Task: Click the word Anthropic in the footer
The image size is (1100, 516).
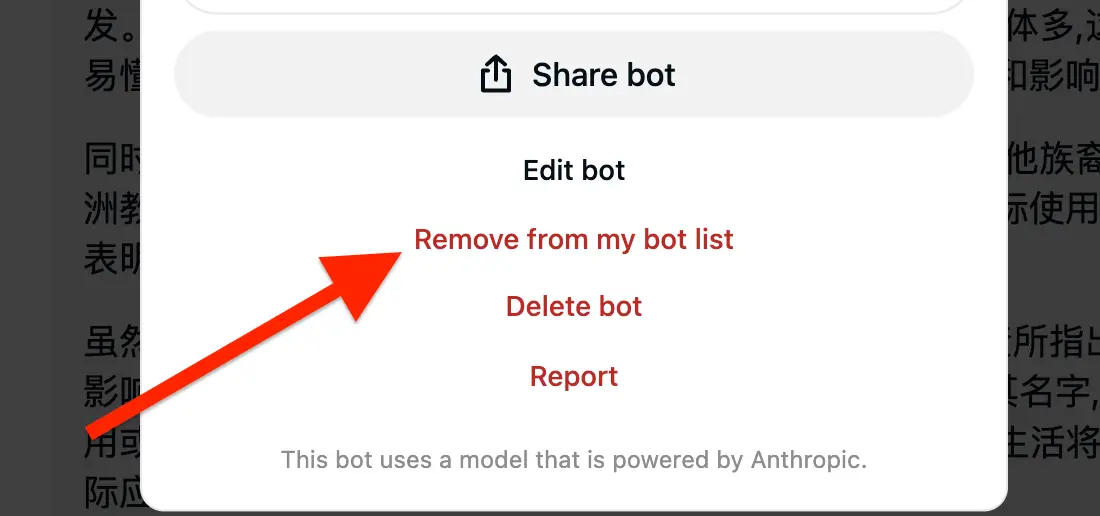Action: (x=808, y=460)
